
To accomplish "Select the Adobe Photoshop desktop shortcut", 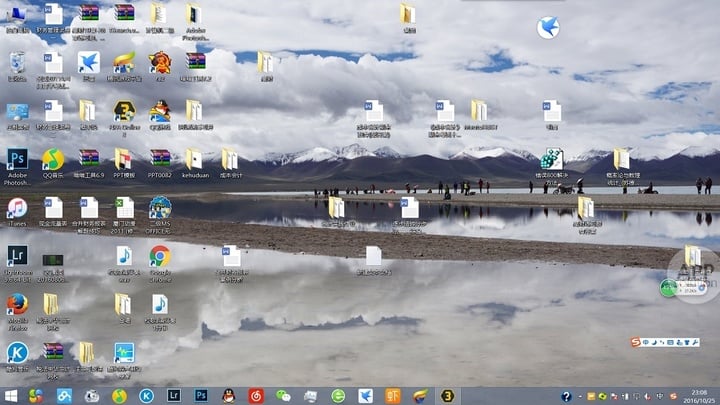I will 17,167.
